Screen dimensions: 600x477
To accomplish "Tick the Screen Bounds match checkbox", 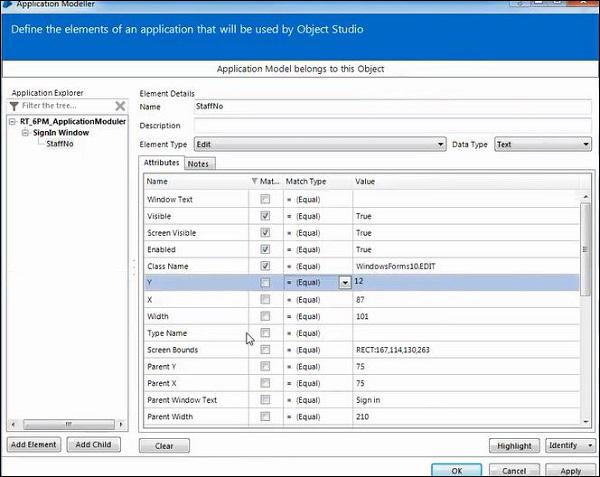I will (x=265, y=349).
